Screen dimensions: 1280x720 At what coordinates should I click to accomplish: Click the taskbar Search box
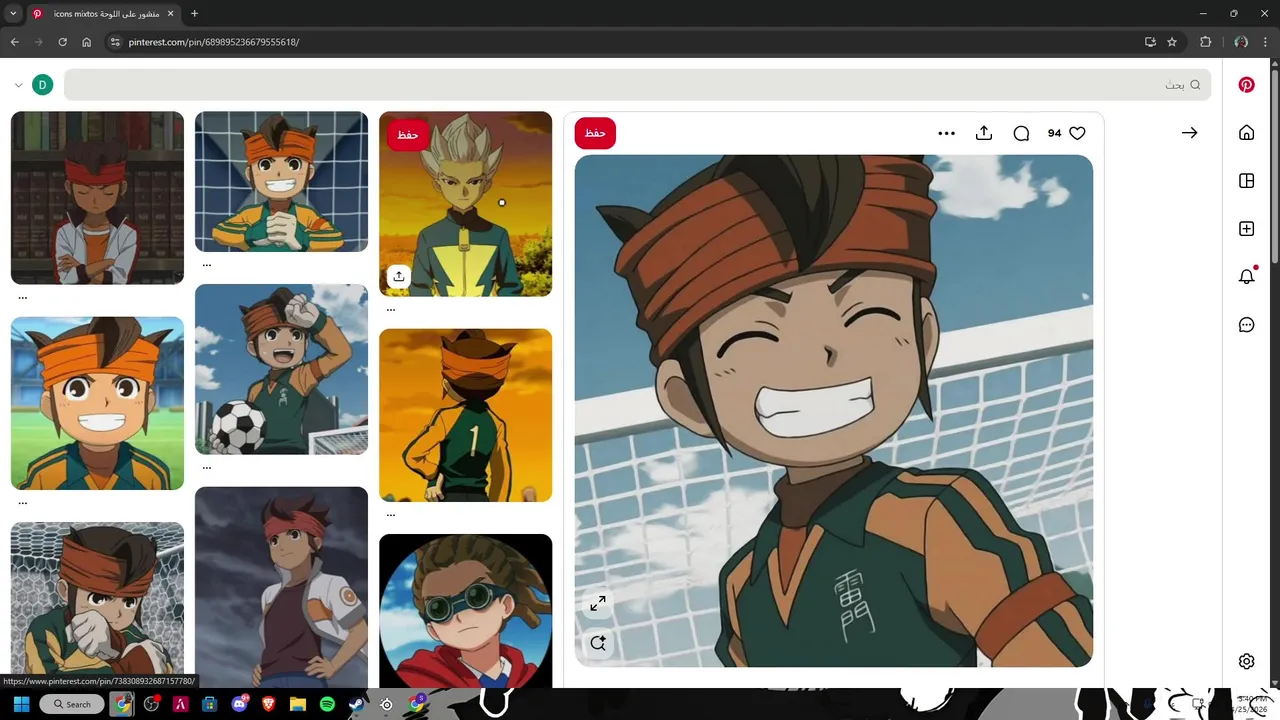tap(72, 704)
